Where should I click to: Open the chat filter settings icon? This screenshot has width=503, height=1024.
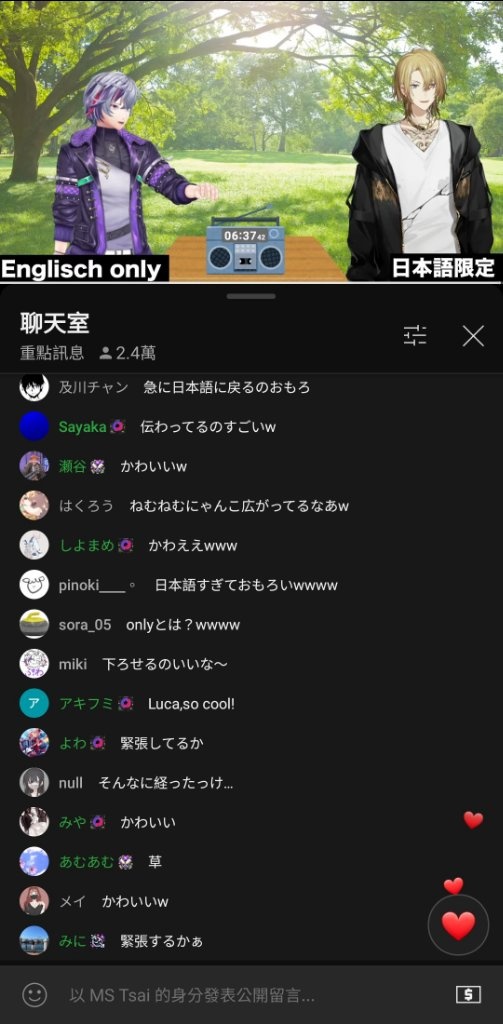(415, 336)
